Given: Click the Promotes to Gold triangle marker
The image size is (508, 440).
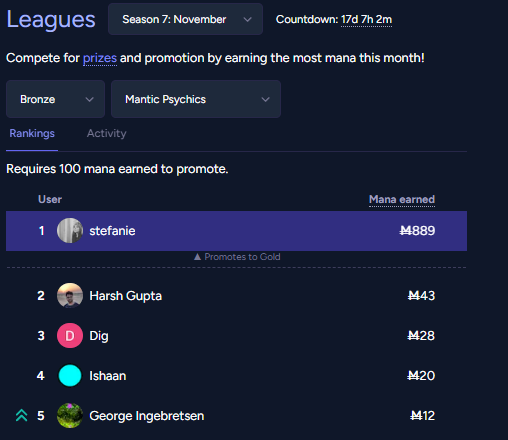Looking at the screenshot, I should (x=197, y=257).
